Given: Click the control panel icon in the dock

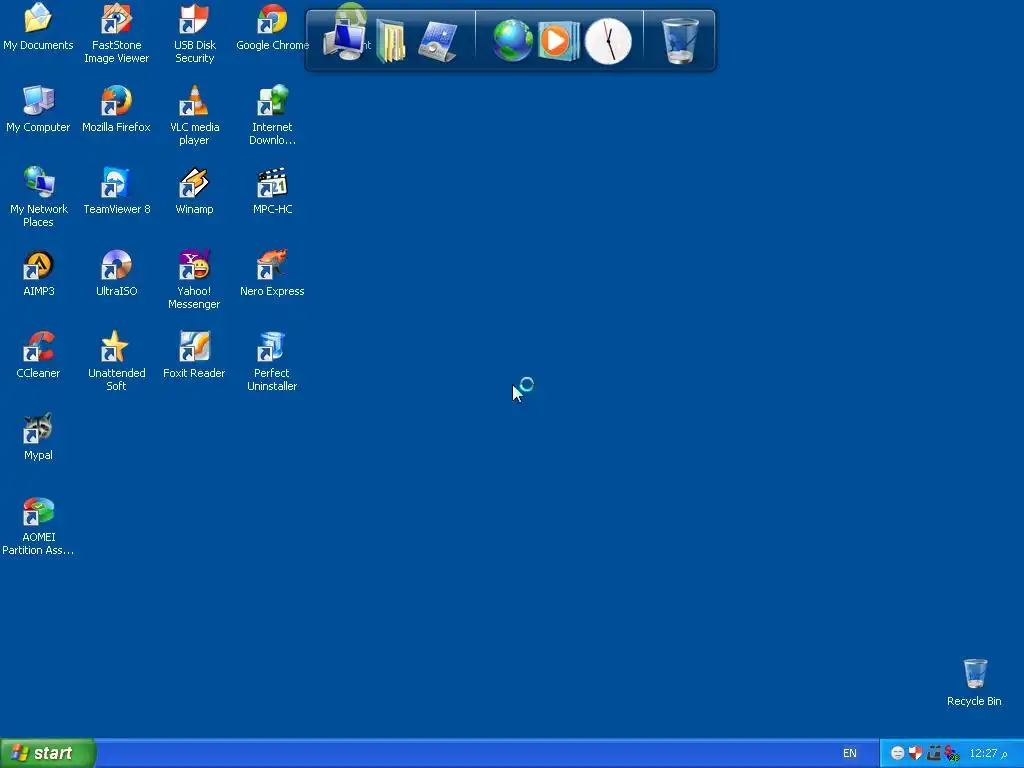Looking at the screenshot, I should (438, 41).
